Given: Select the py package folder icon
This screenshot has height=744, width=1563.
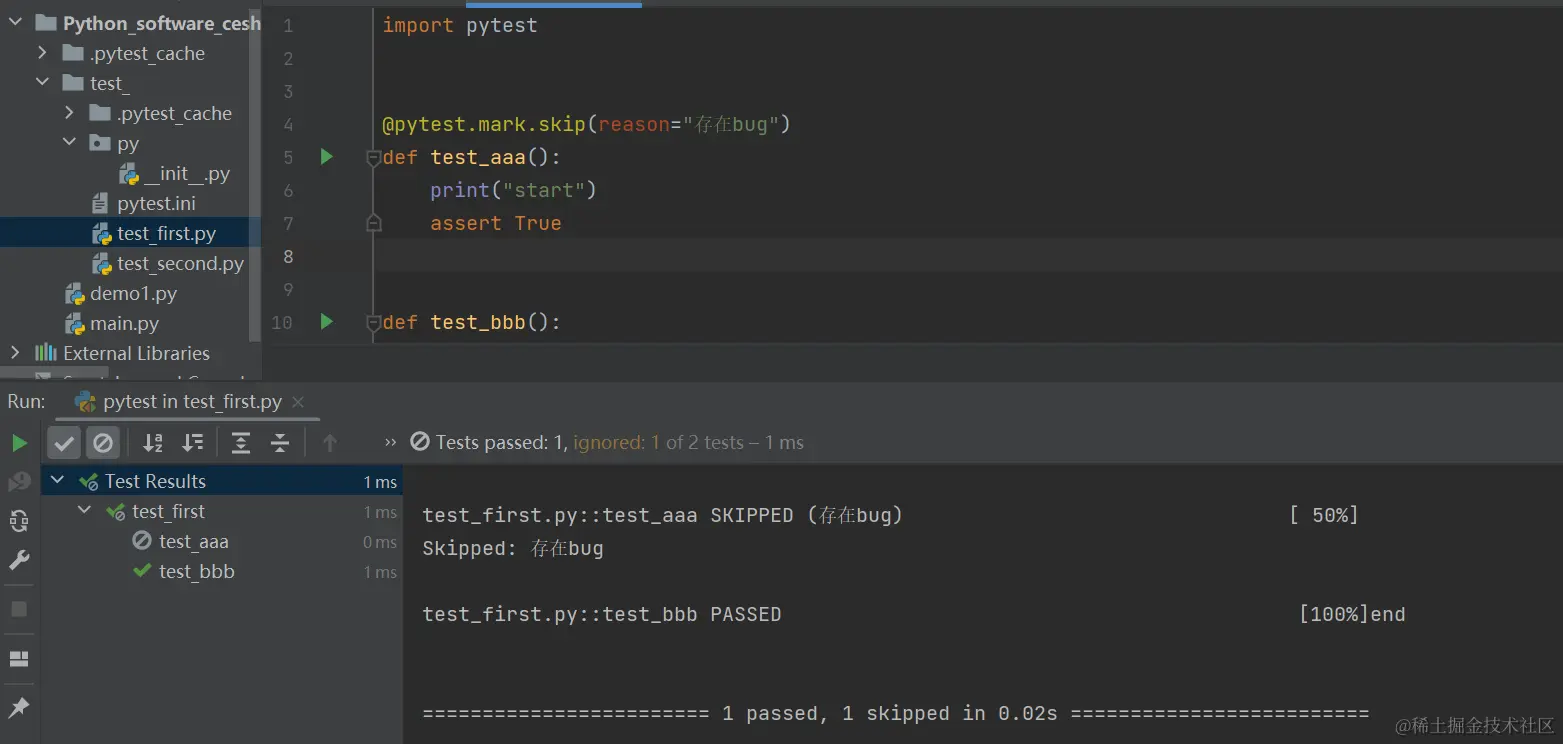Looking at the screenshot, I should [100, 143].
